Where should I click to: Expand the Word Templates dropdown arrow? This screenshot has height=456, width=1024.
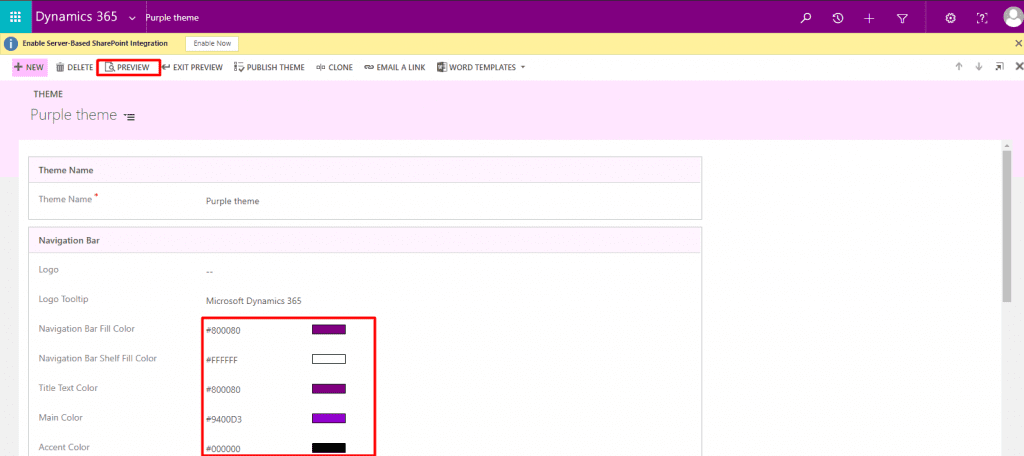(523, 68)
